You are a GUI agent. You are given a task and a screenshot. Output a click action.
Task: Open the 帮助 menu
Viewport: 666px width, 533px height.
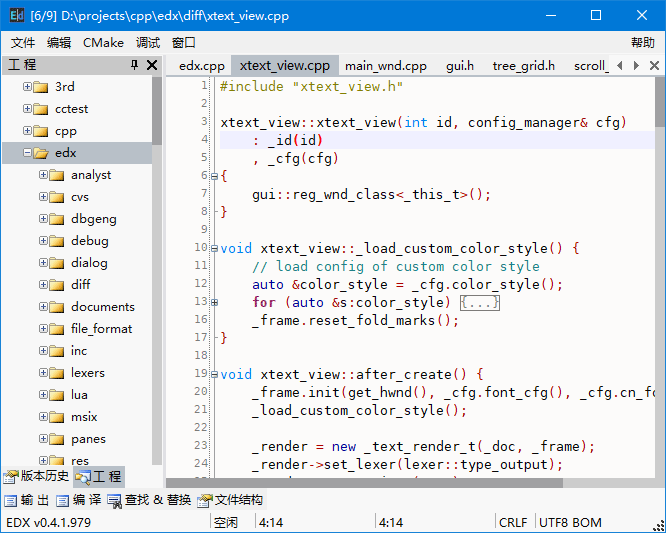click(643, 43)
